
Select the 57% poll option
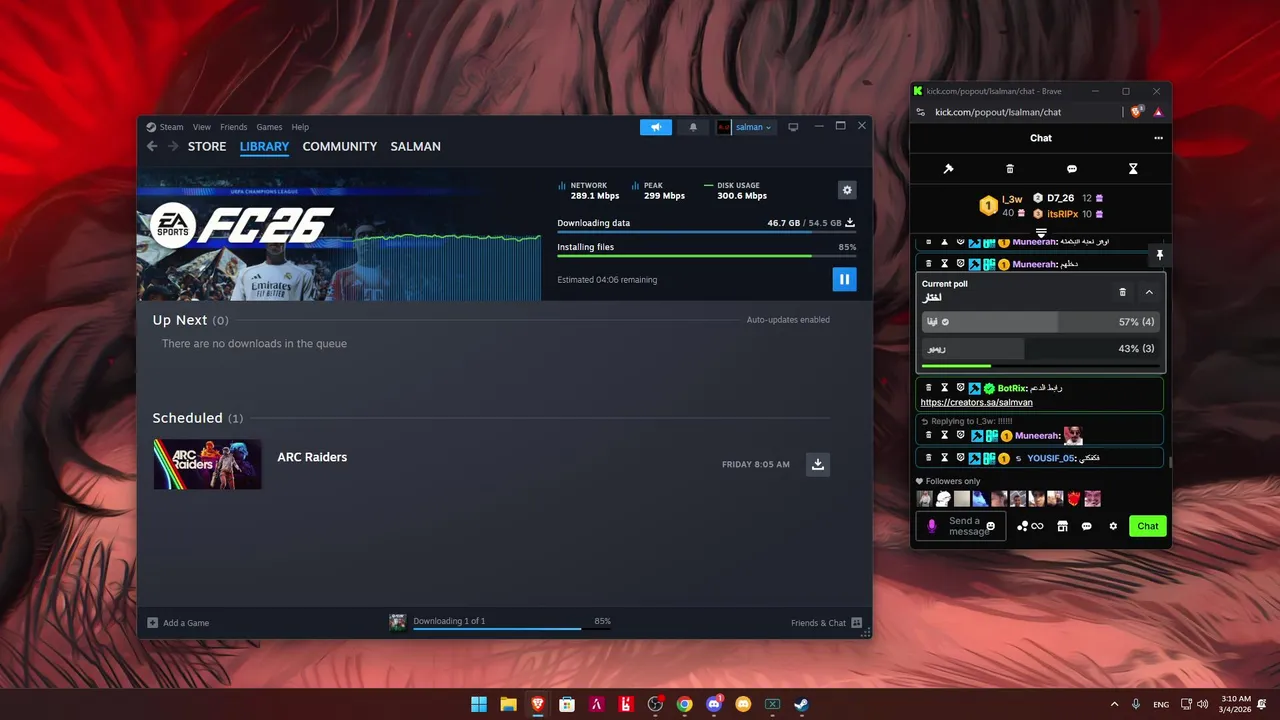point(1040,322)
